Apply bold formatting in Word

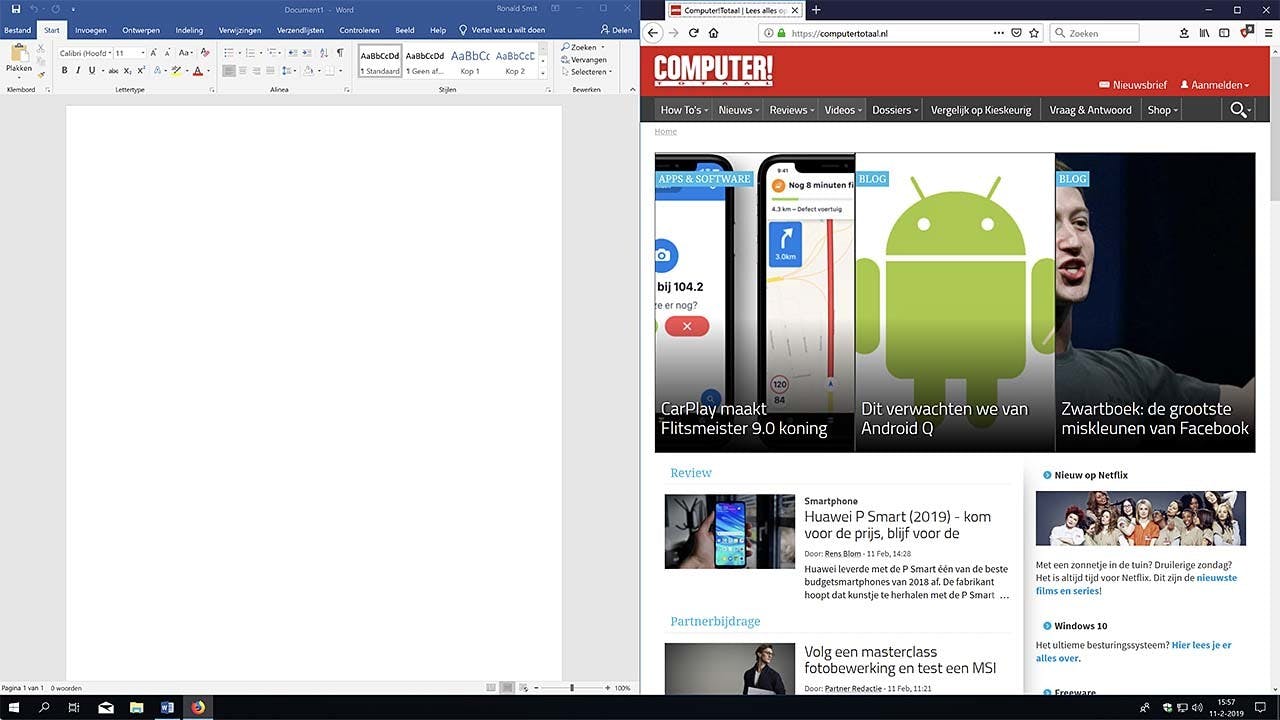coord(64,71)
